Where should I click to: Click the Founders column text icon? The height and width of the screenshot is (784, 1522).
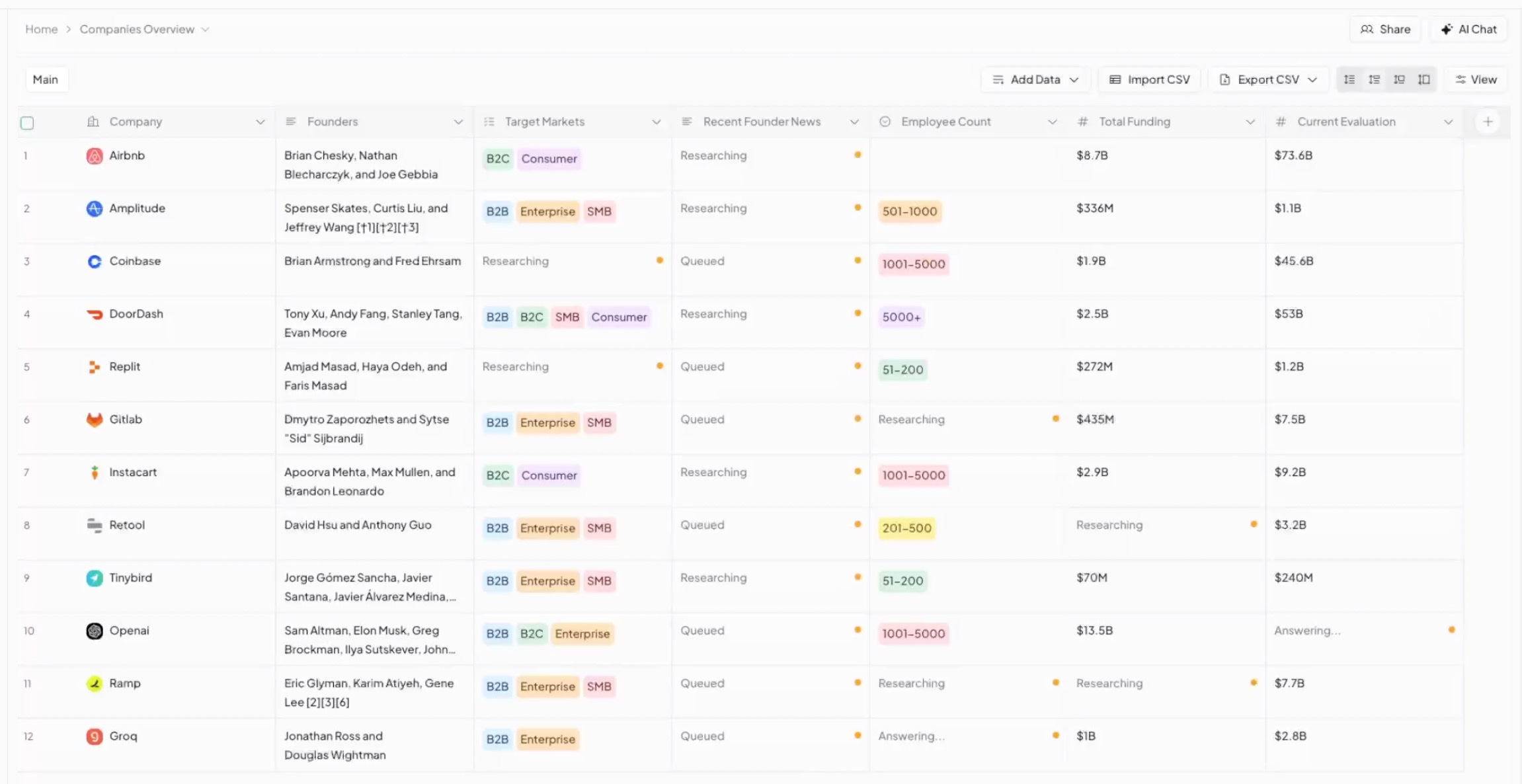coord(290,122)
